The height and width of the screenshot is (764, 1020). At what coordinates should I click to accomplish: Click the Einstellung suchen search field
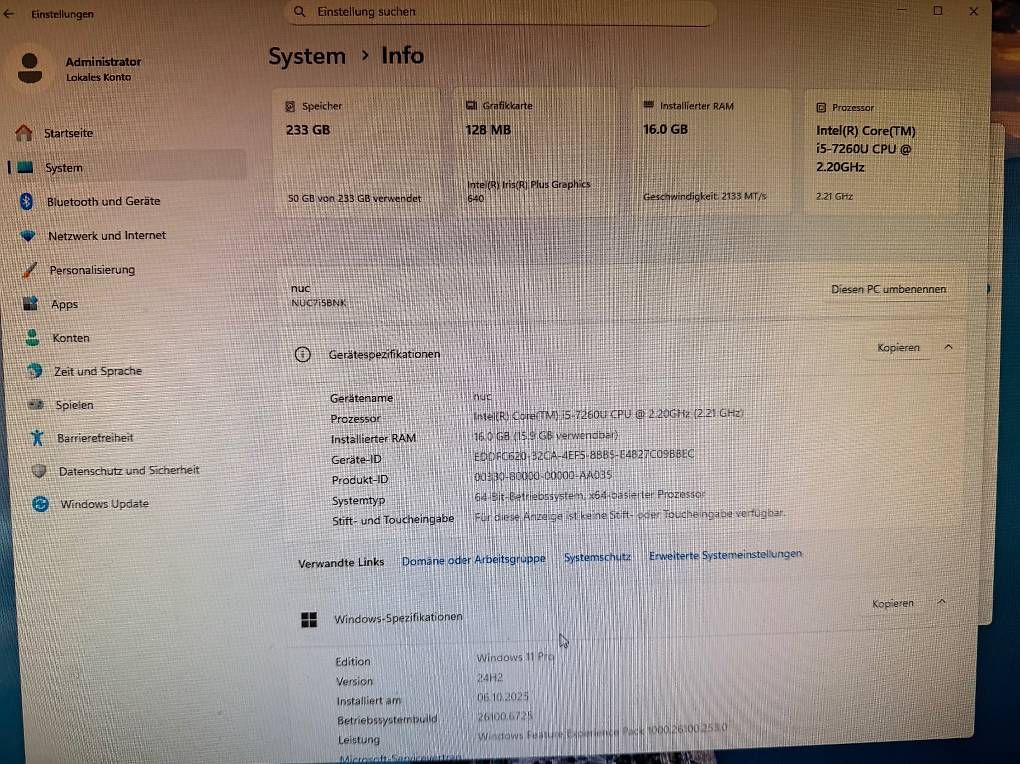[x=501, y=12]
